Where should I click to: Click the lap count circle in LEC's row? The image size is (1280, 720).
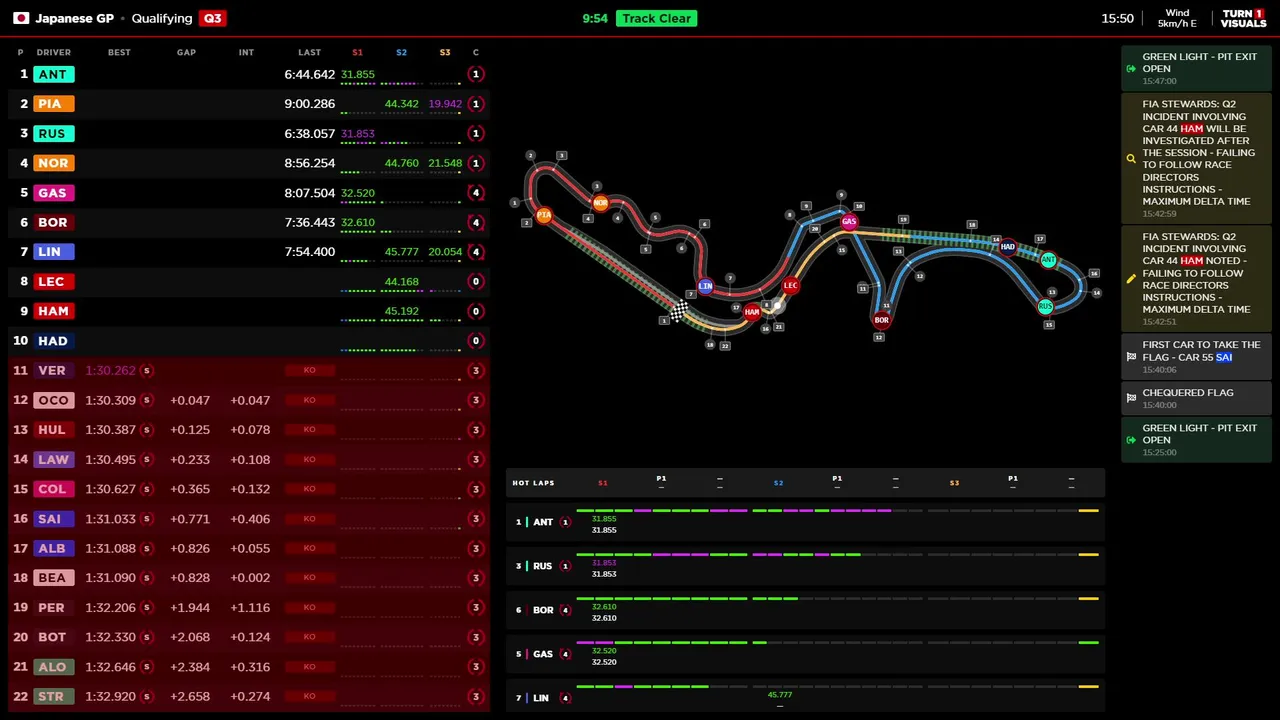(476, 282)
